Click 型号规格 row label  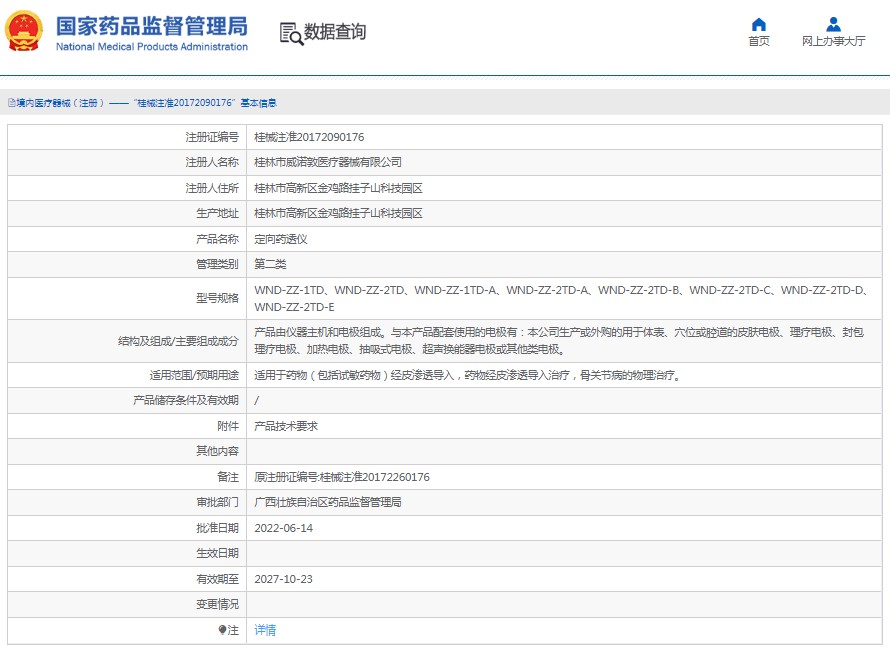(x=217, y=299)
